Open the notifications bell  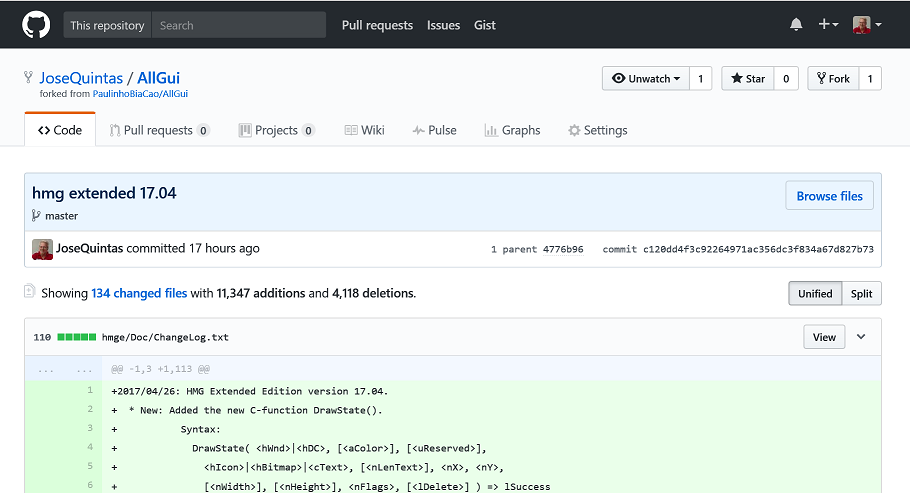(796, 25)
